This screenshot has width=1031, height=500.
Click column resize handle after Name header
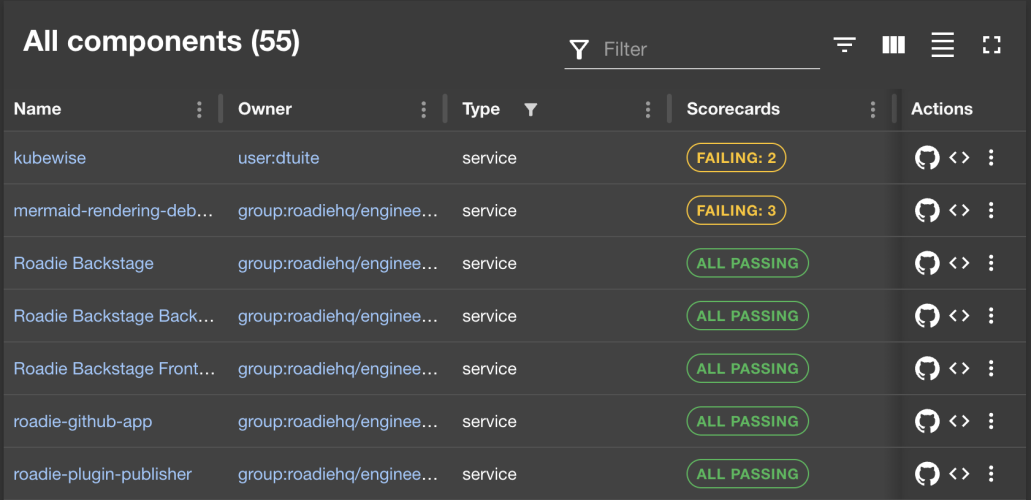[x=221, y=109]
